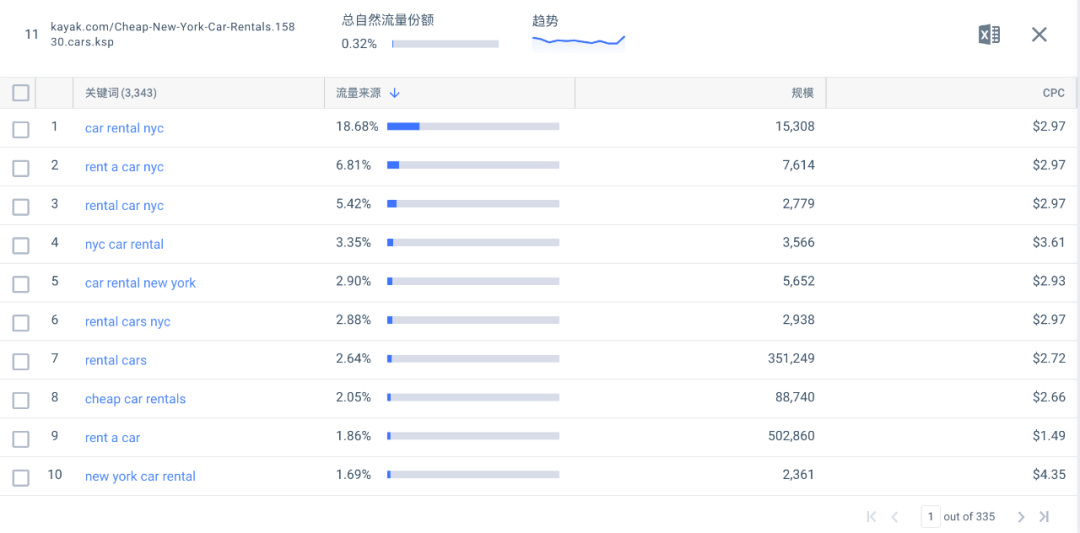Click the page number input field
The height and width of the screenshot is (533, 1080).
(930, 517)
